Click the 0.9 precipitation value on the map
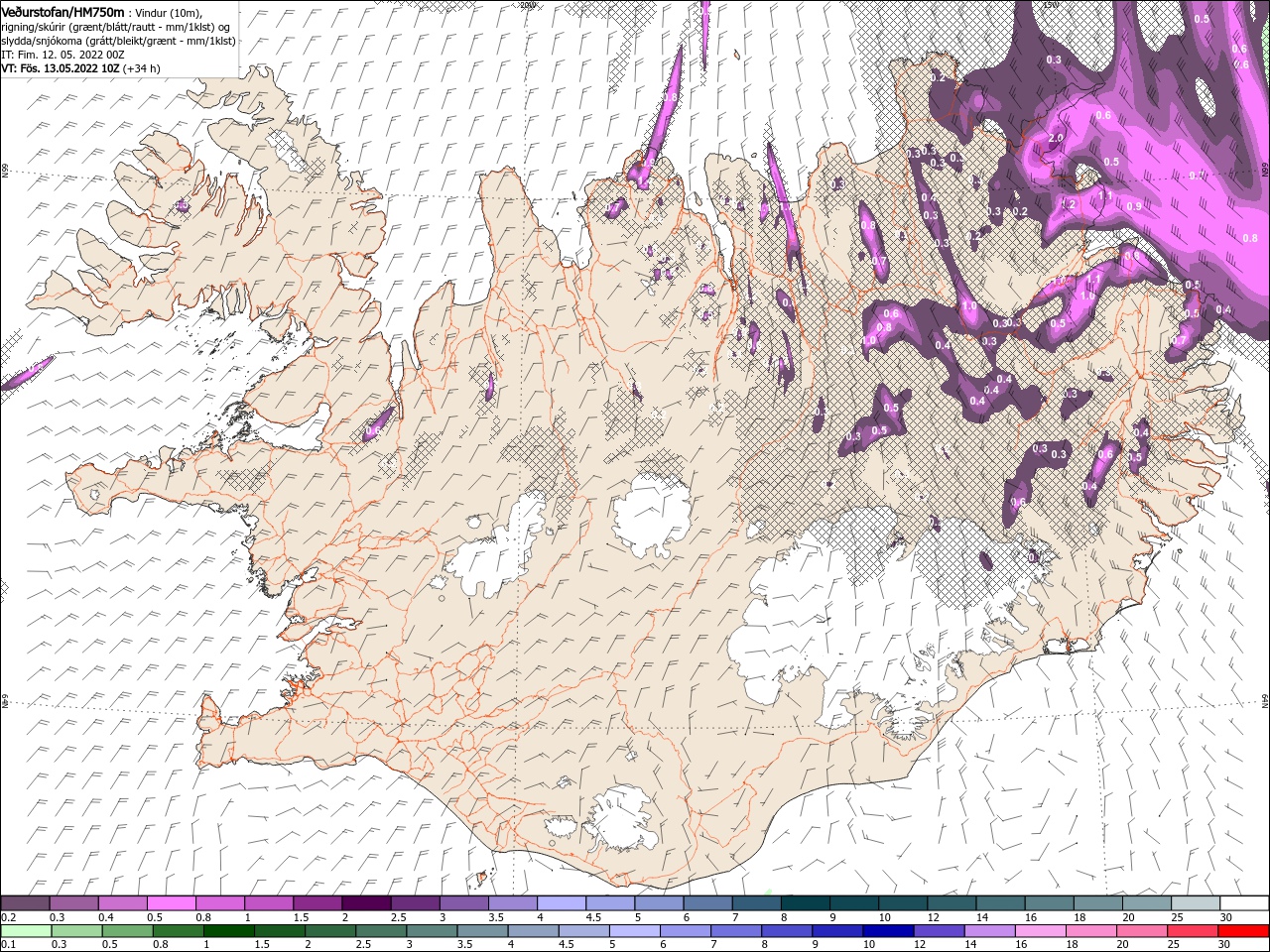The height and width of the screenshot is (952, 1270). pos(1134,206)
